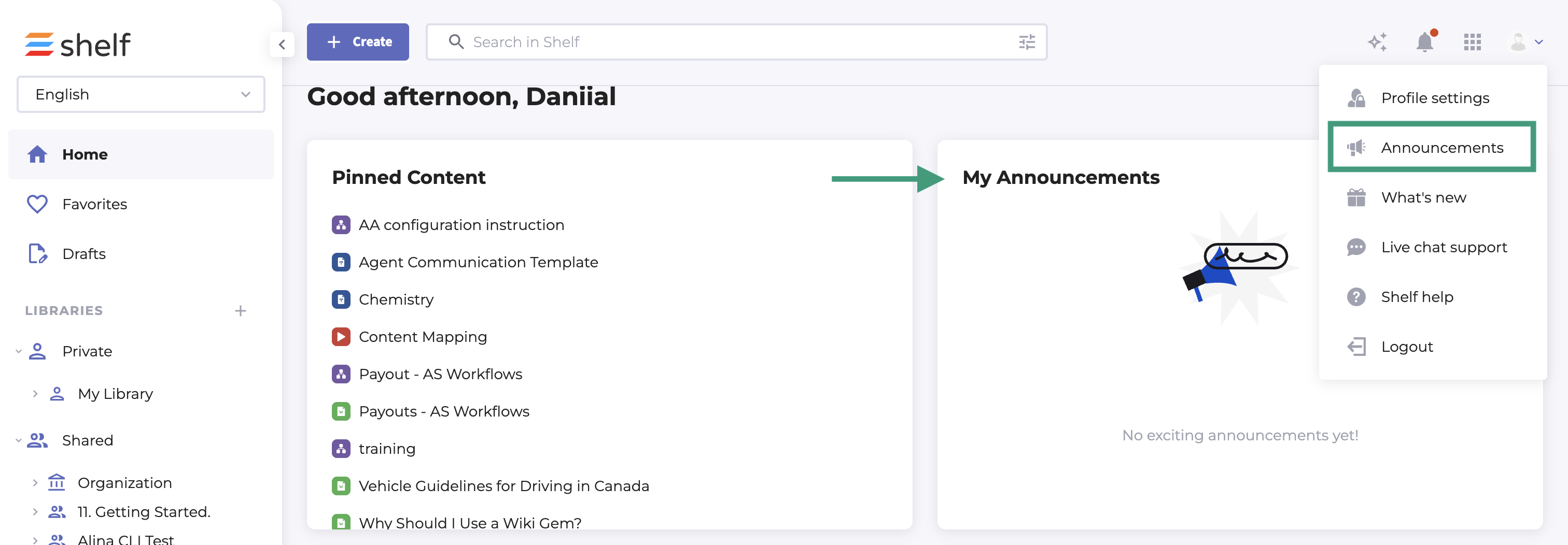Screen dimensions: 1568x545
Task: Choose Logout in the profile menu
Action: (x=1406, y=347)
